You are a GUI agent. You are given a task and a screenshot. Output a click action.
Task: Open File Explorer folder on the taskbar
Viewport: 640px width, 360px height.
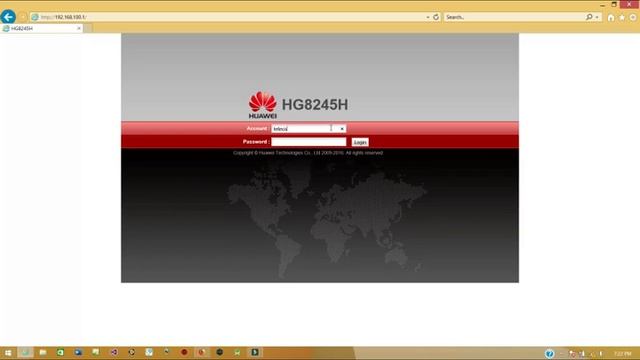[x=43, y=353]
